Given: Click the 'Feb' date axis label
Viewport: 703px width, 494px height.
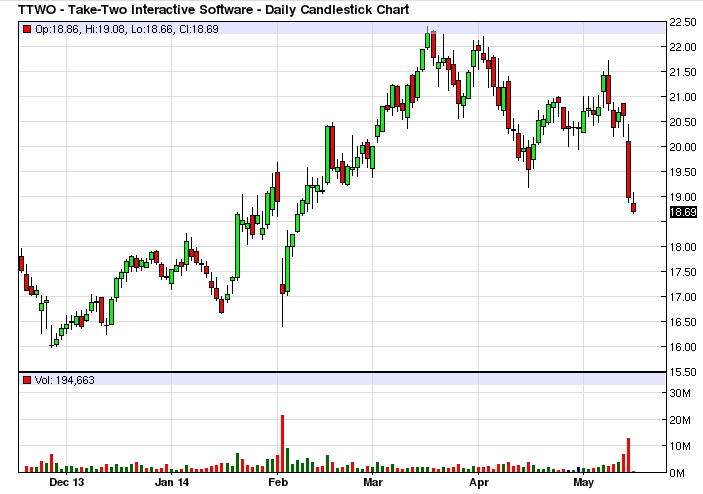Looking at the screenshot, I should pyautogui.click(x=278, y=483).
